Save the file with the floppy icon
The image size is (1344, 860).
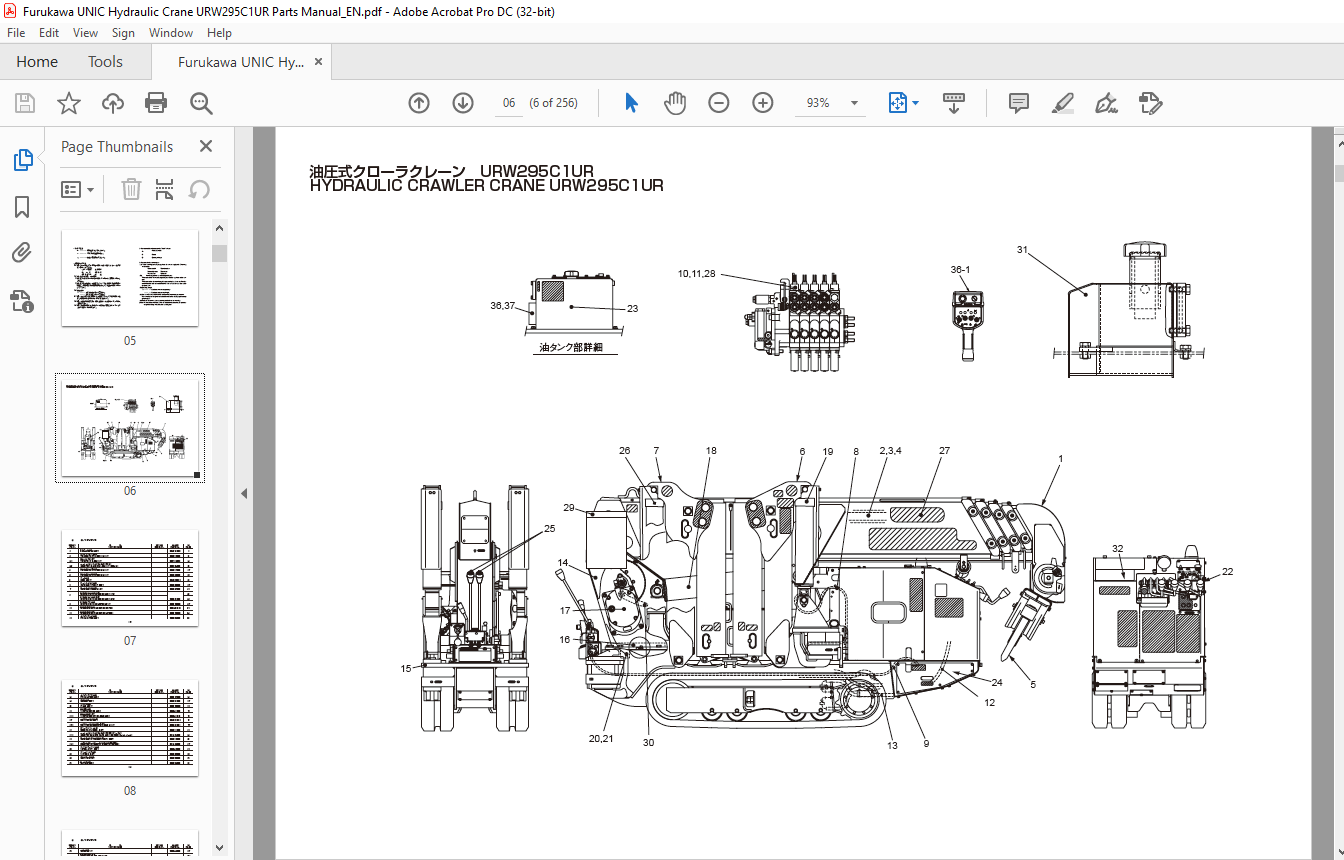(25, 103)
